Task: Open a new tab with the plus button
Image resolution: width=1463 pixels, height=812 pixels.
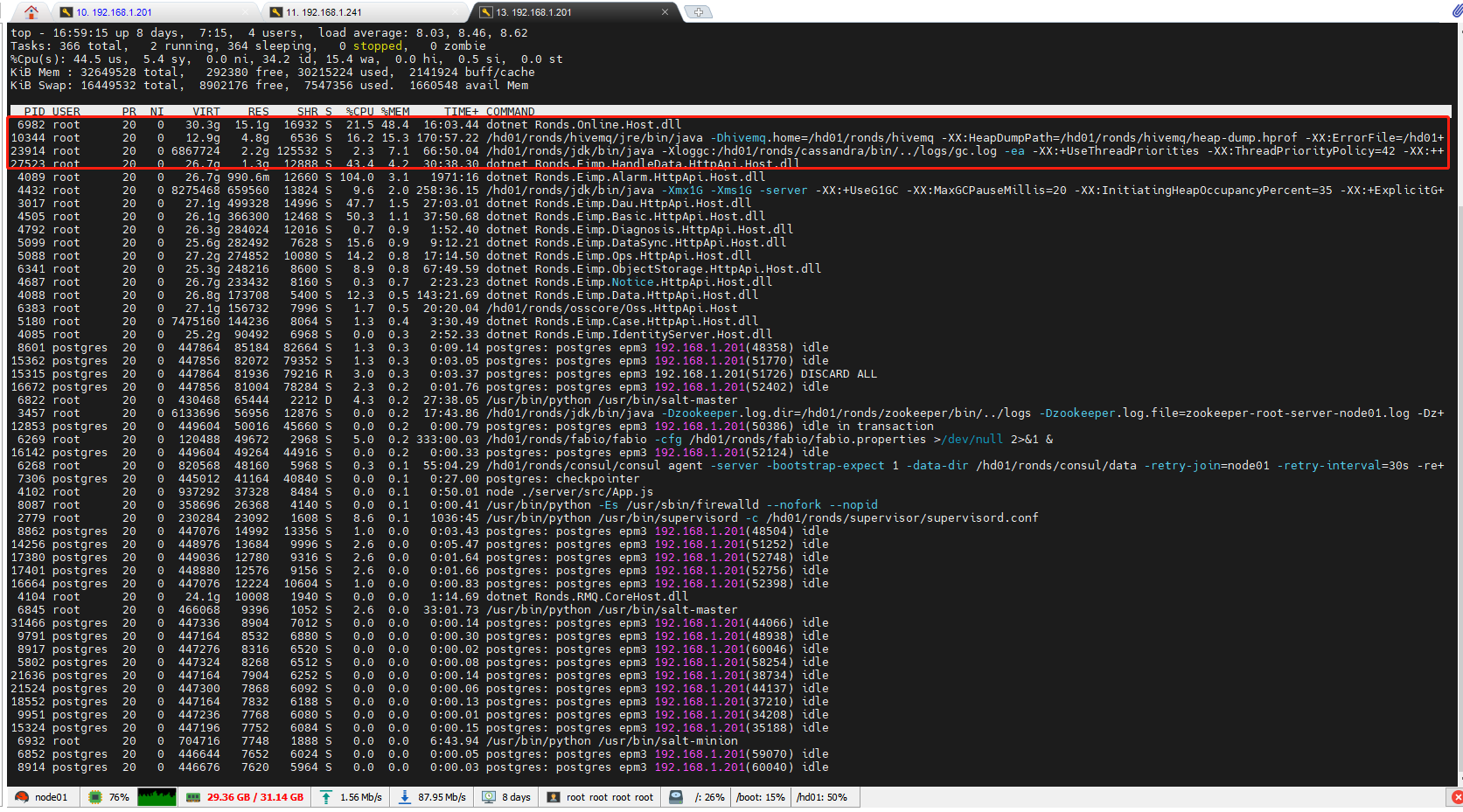Action: (x=698, y=12)
